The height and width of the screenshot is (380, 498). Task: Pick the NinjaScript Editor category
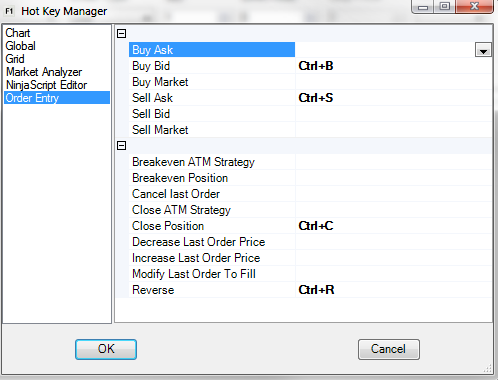pyautogui.click(x=46, y=85)
